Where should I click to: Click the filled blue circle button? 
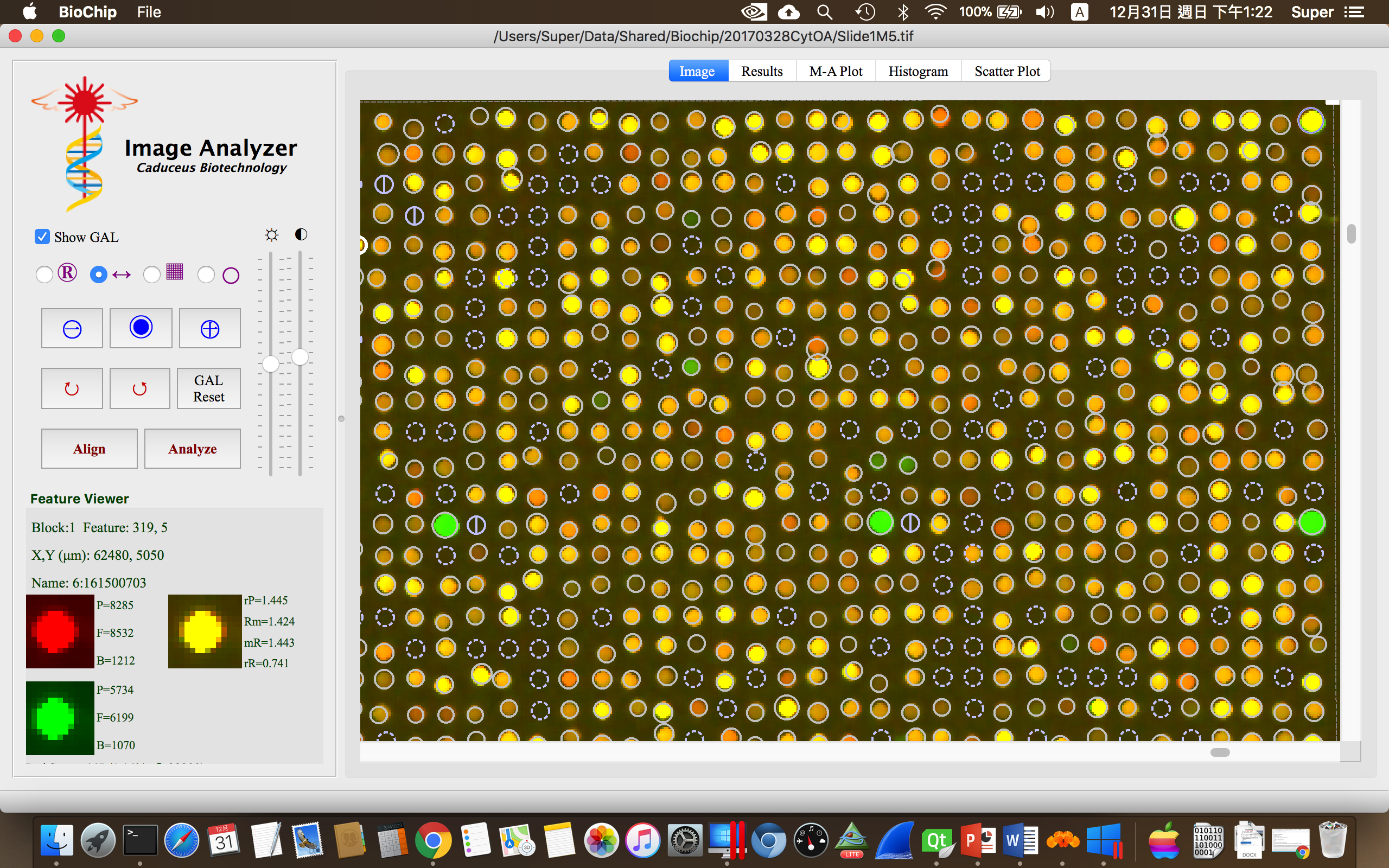click(x=141, y=328)
